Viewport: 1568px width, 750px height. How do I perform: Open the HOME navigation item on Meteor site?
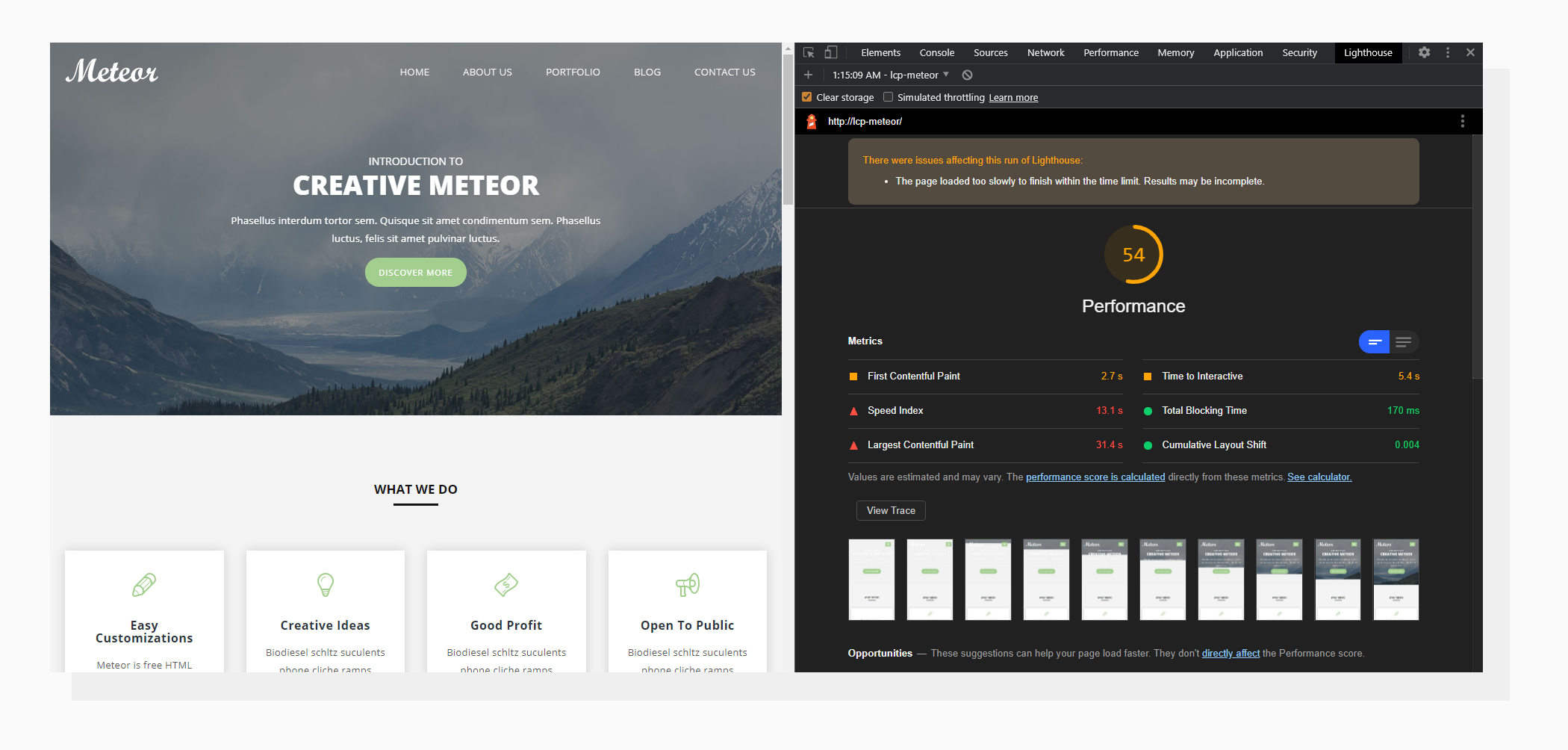click(414, 72)
